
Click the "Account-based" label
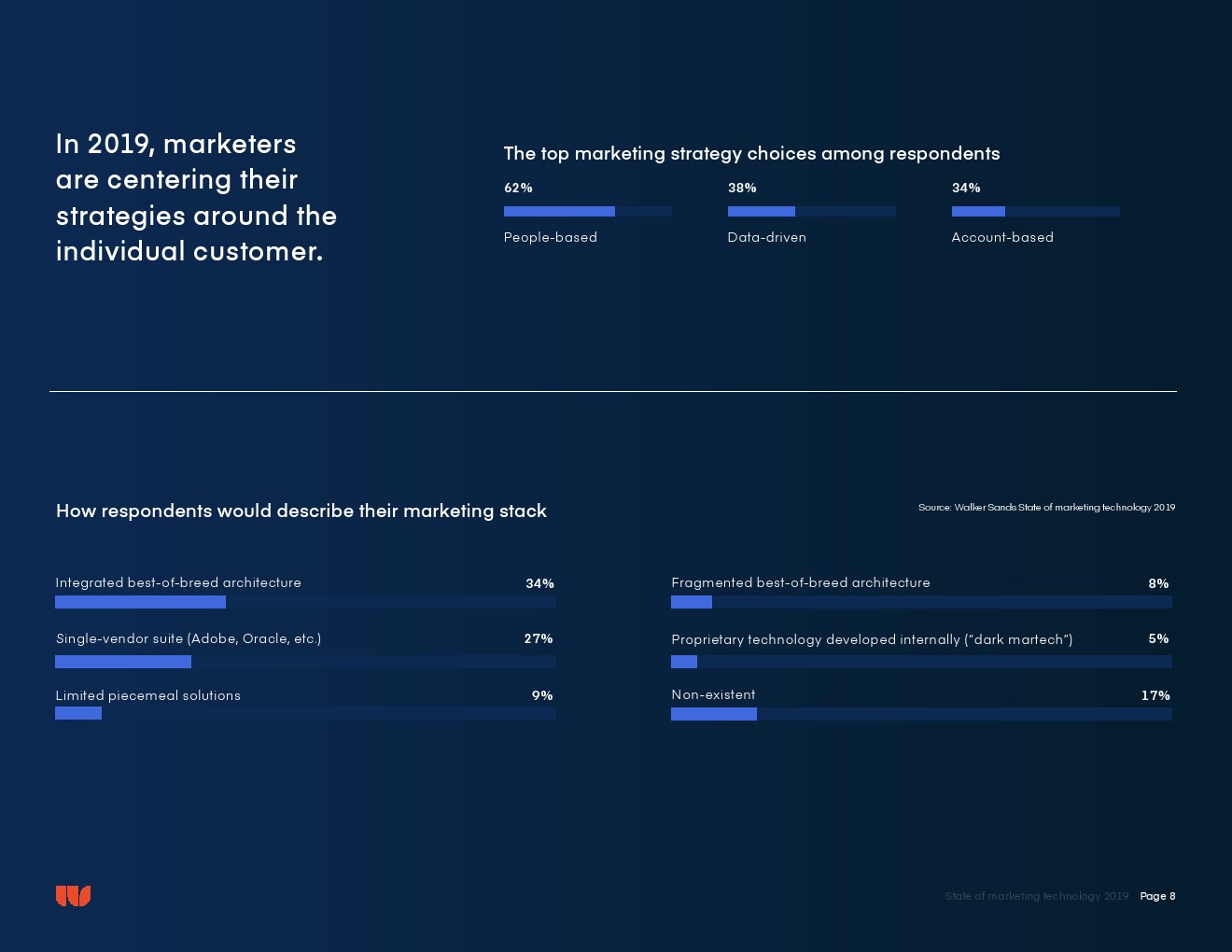coord(1002,237)
